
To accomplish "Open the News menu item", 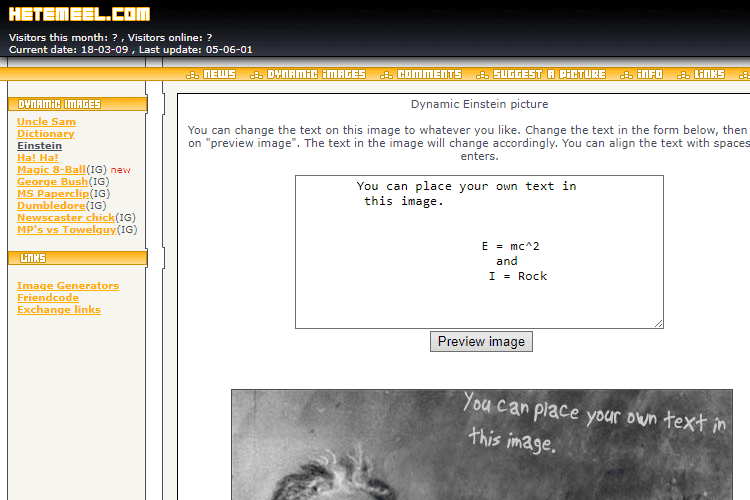I will coord(220,74).
